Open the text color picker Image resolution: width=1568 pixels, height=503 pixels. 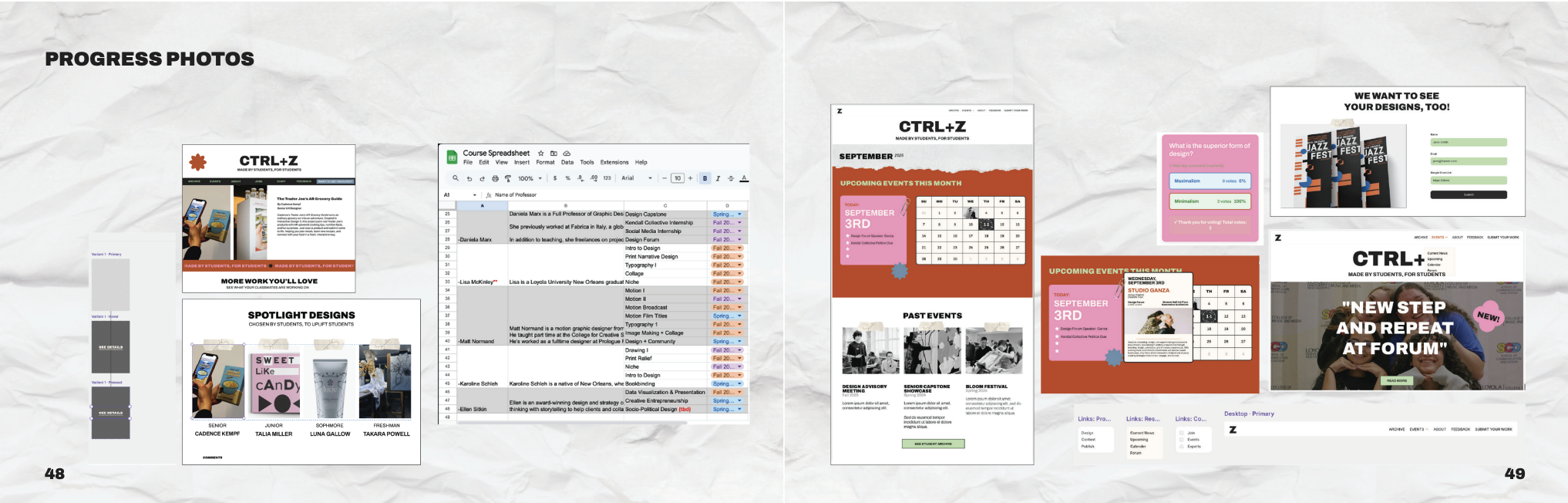point(744,178)
